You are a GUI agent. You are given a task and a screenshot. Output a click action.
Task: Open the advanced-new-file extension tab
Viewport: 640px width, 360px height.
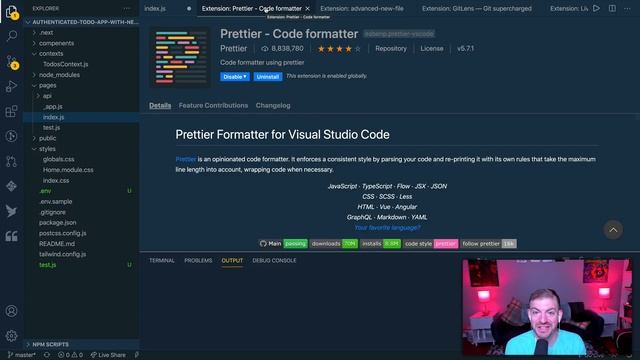(362, 9)
